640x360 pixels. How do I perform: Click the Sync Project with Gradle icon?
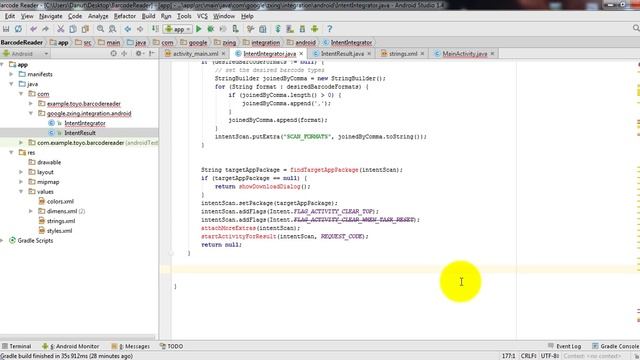(x=278, y=29)
